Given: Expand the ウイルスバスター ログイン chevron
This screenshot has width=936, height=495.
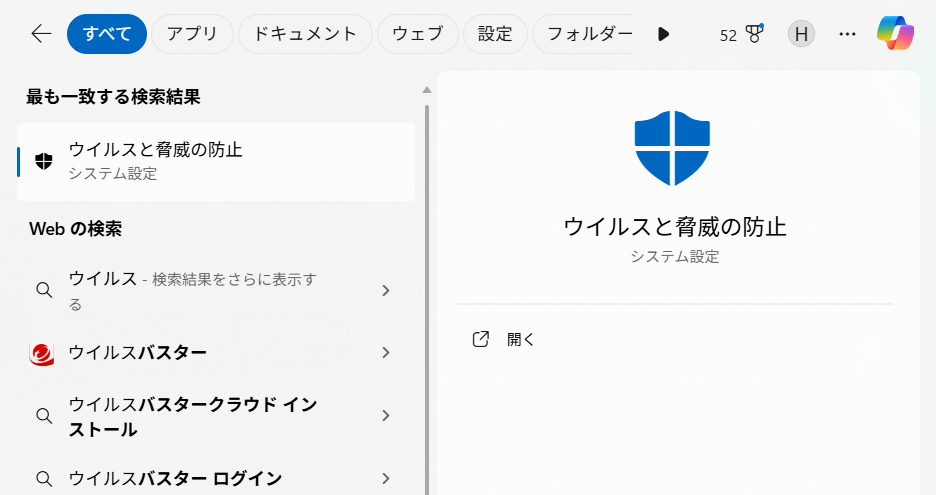Looking at the screenshot, I should (x=386, y=478).
